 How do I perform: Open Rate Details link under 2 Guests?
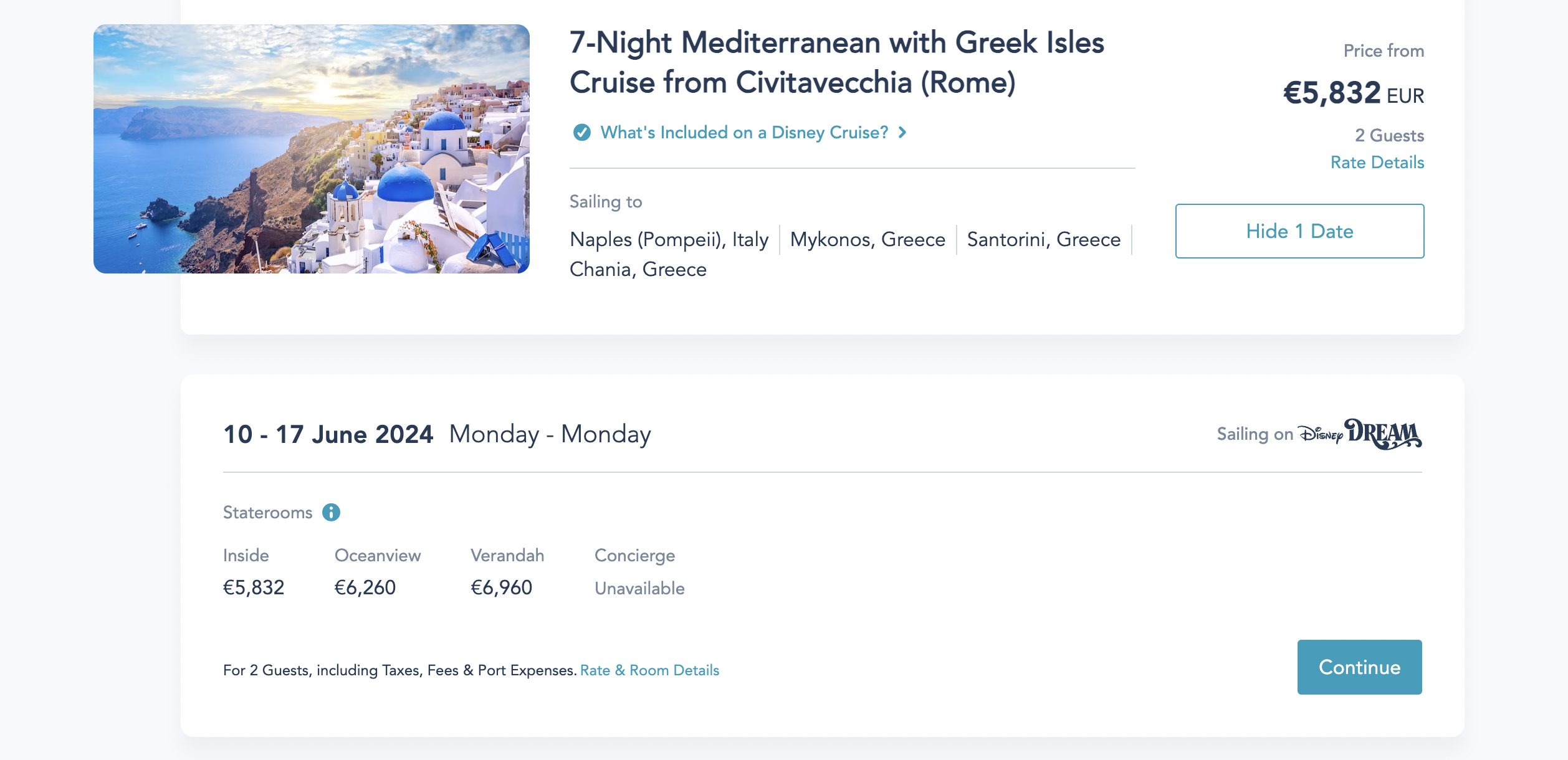pyautogui.click(x=1377, y=162)
